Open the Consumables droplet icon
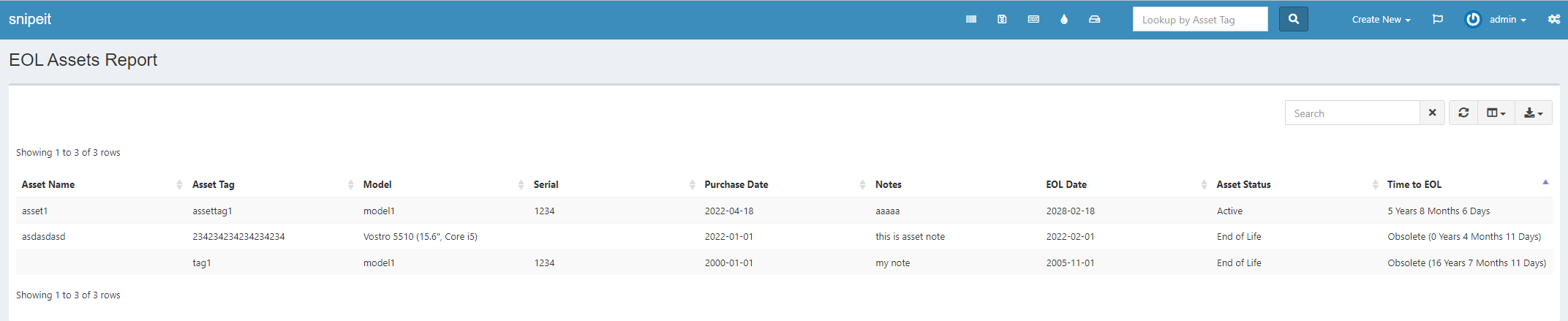The width and height of the screenshot is (1568, 321). (1064, 20)
